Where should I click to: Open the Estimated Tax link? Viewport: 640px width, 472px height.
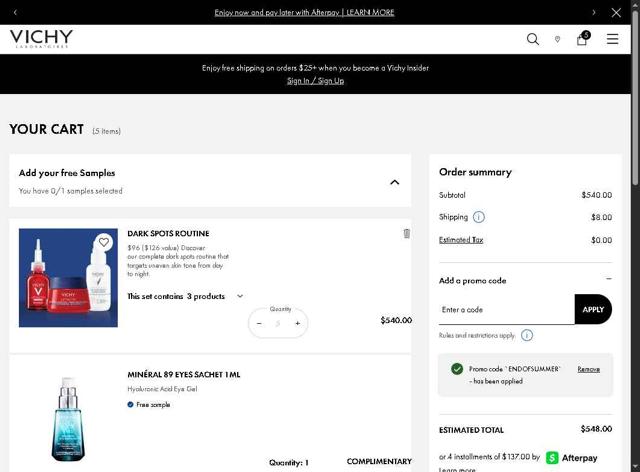click(x=461, y=240)
